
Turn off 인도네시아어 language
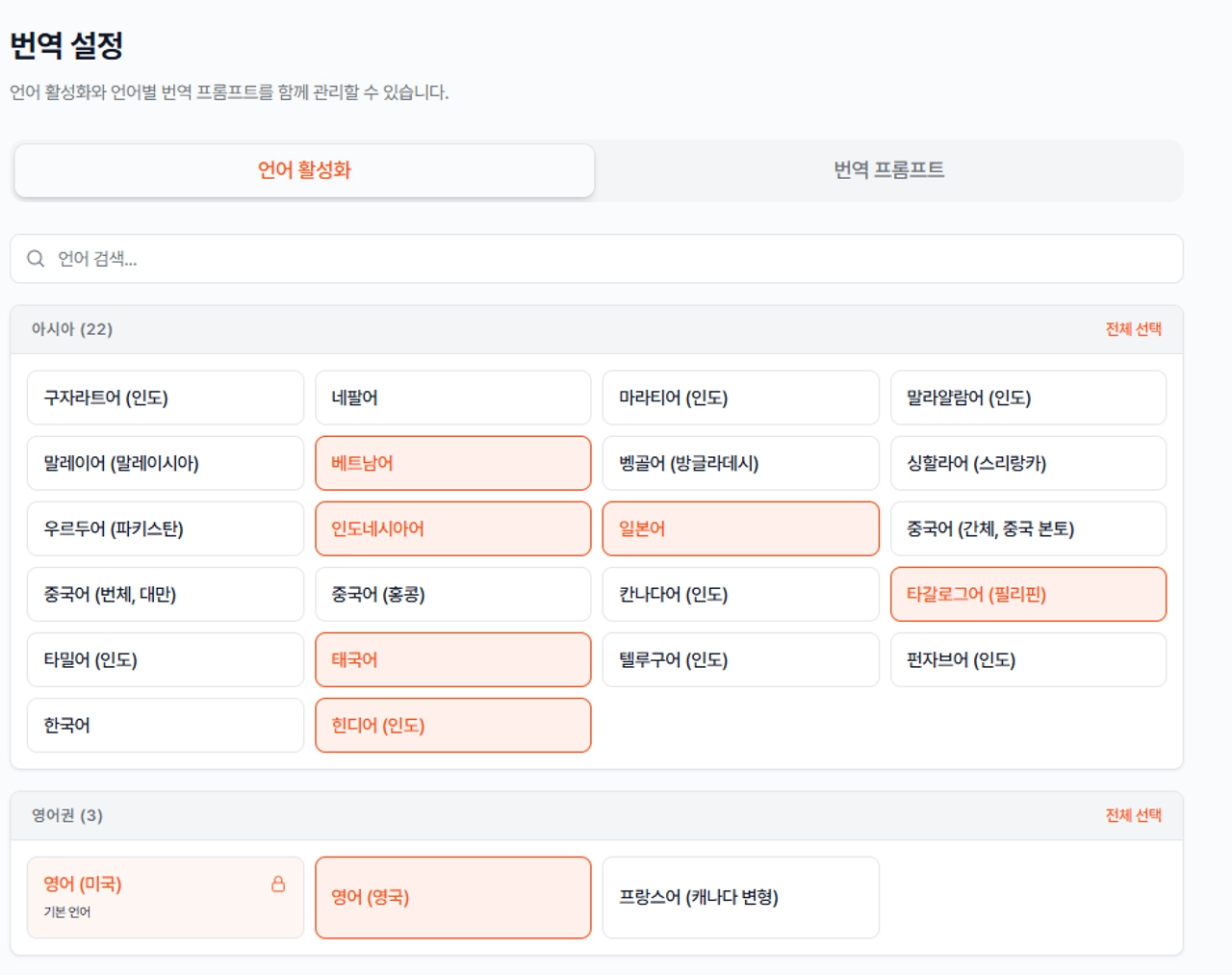click(452, 528)
